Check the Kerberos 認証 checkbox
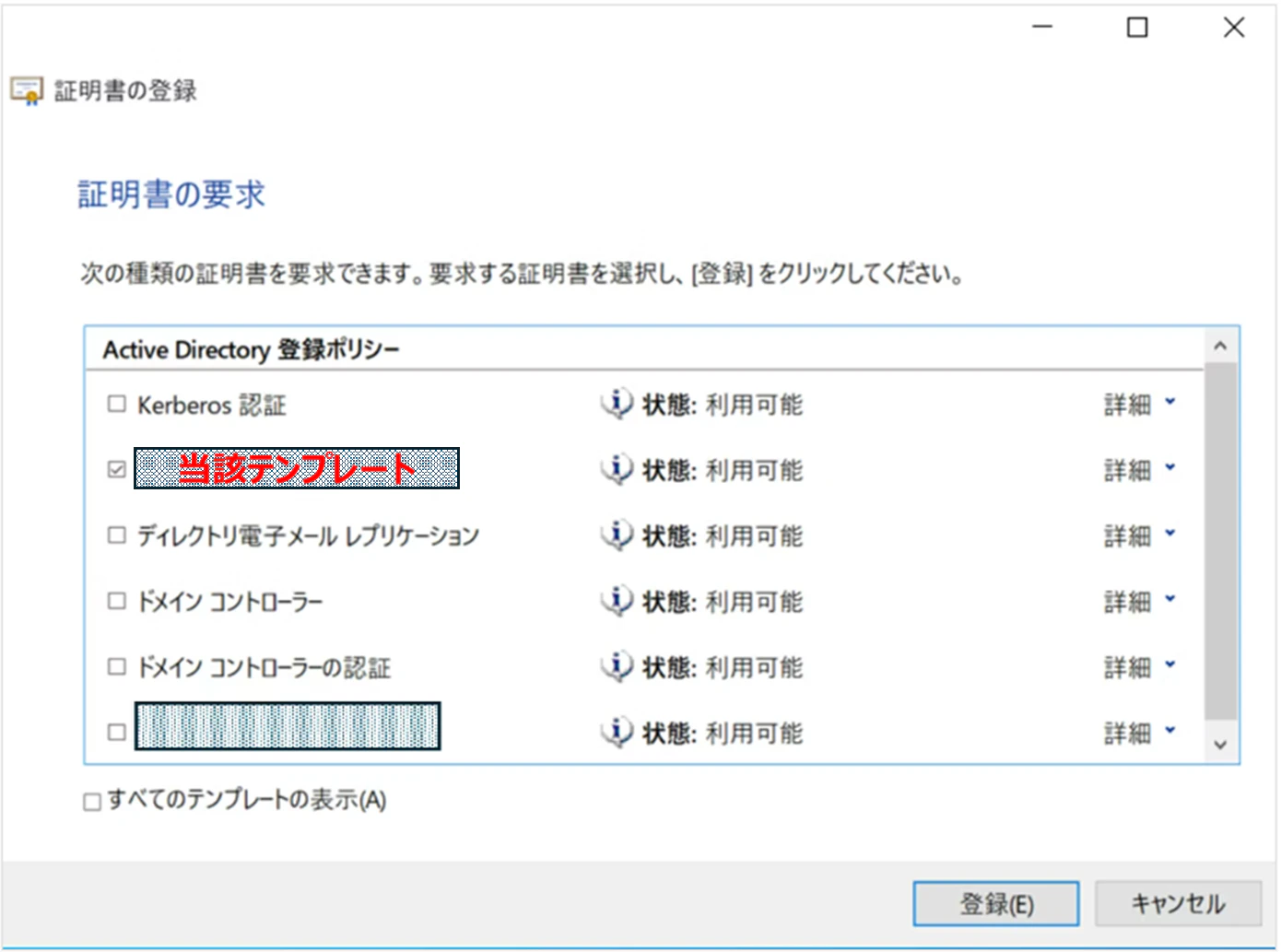Screen dimensions: 1281x952 pyautogui.click(x=116, y=404)
